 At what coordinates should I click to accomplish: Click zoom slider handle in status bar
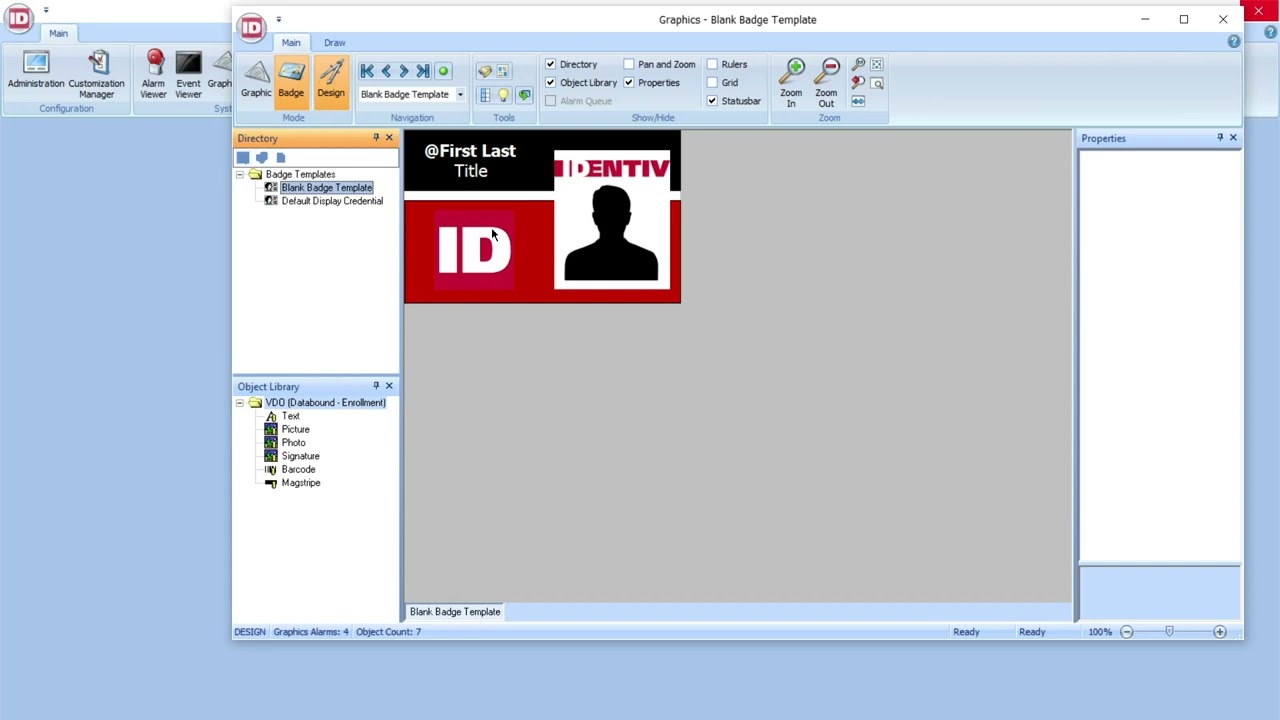point(1169,632)
